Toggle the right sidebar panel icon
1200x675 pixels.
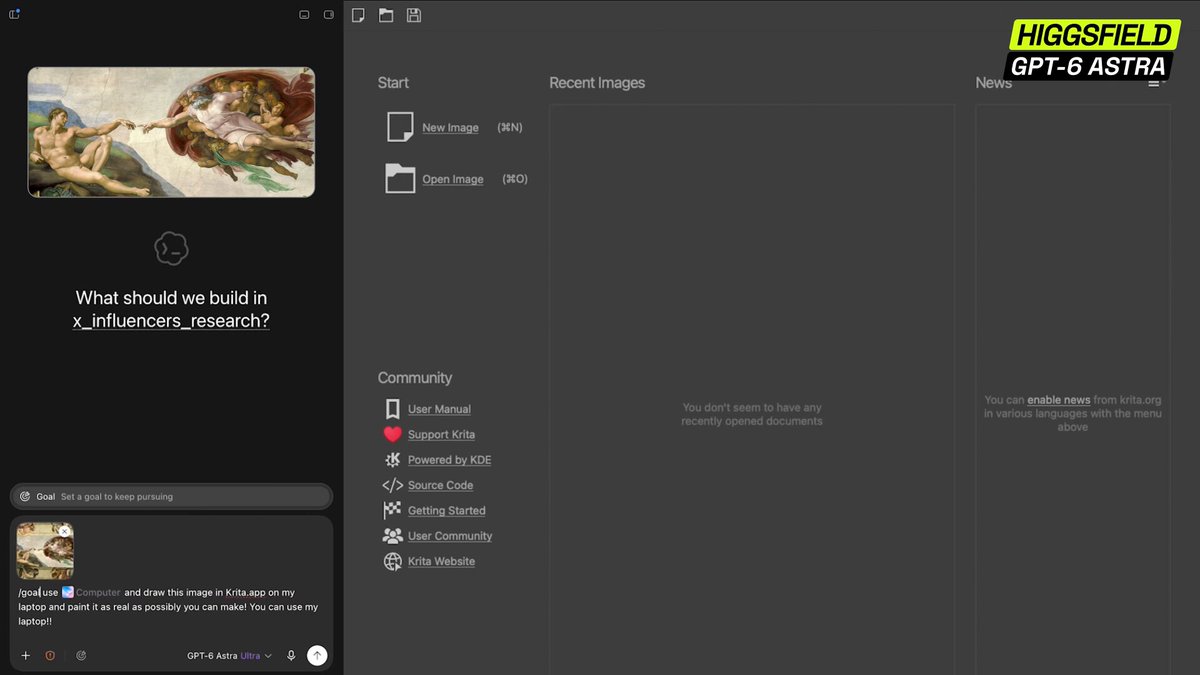click(329, 15)
